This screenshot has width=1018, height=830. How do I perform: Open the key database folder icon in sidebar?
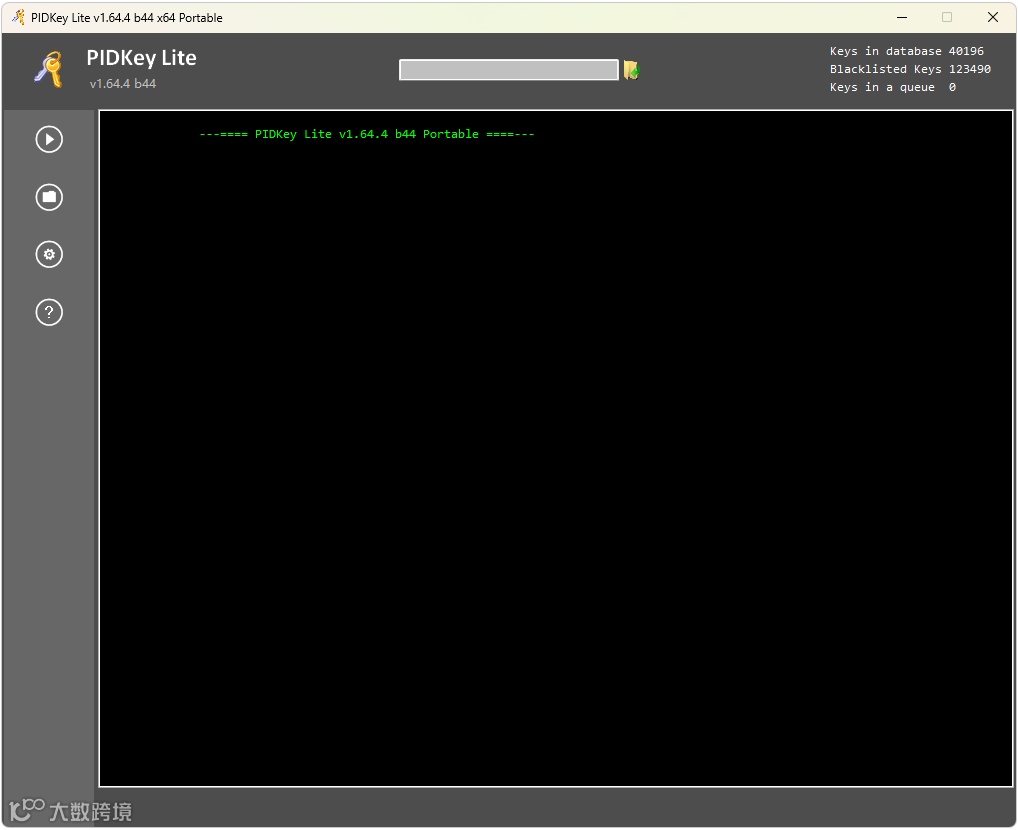49,197
